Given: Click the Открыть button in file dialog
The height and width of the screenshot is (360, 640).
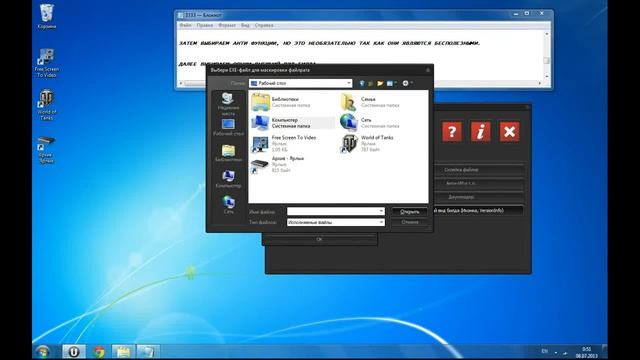Looking at the screenshot, I should 409,211.
